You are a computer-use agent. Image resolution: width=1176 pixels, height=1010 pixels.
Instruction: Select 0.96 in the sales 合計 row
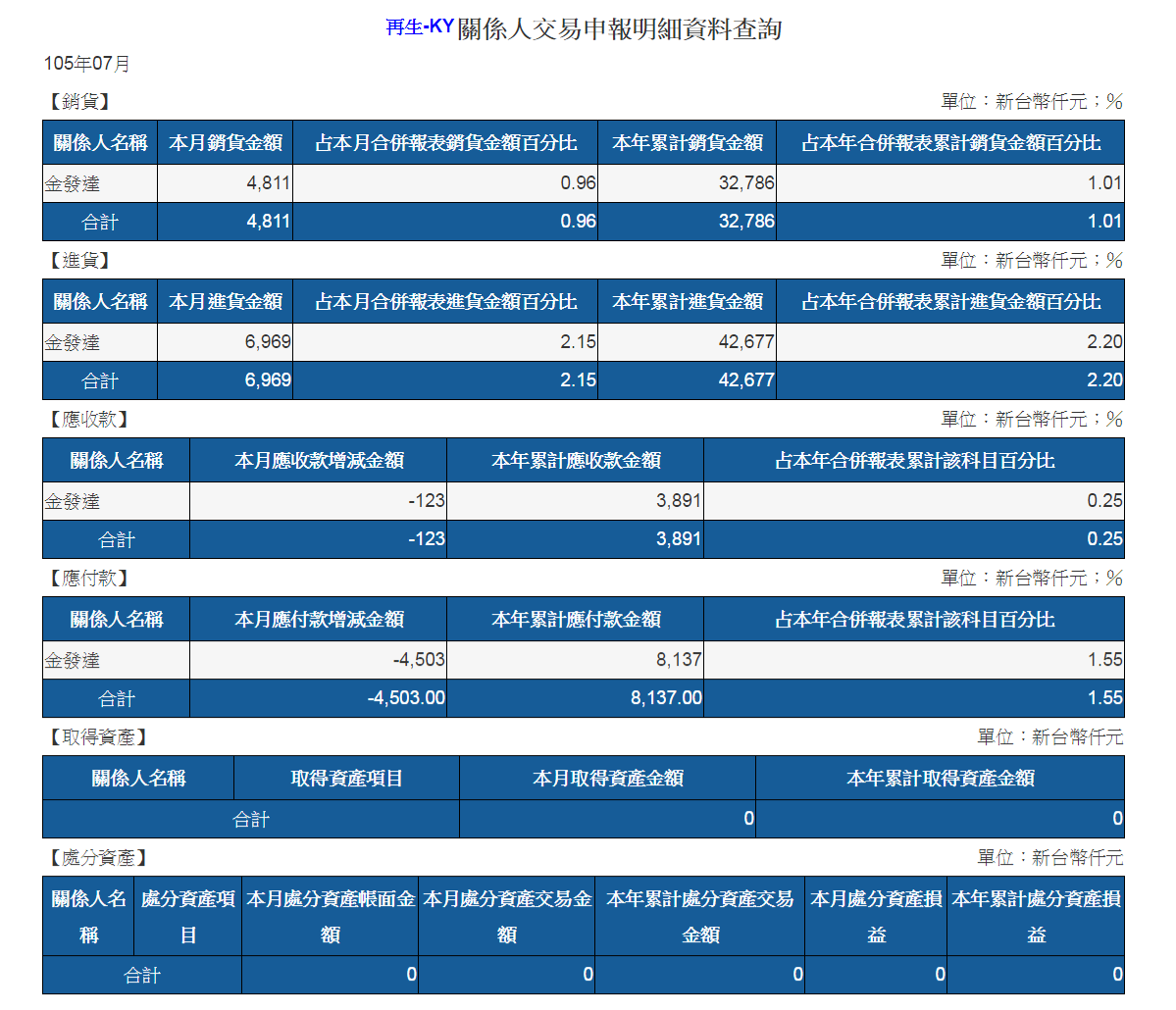click(579, 222)
